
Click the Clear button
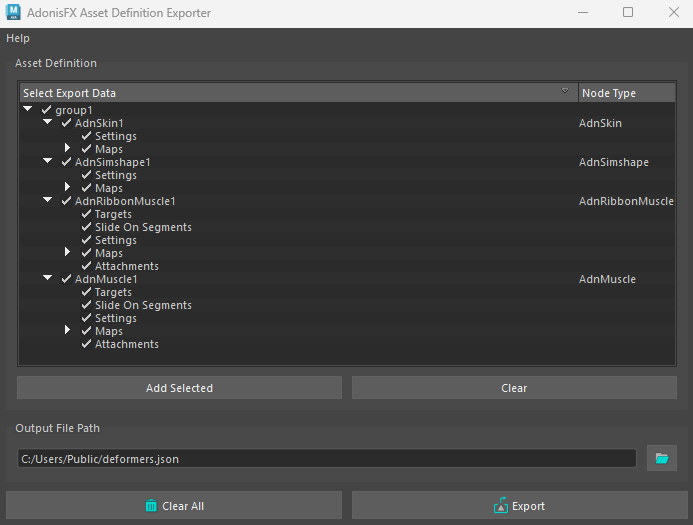[514, 388]
